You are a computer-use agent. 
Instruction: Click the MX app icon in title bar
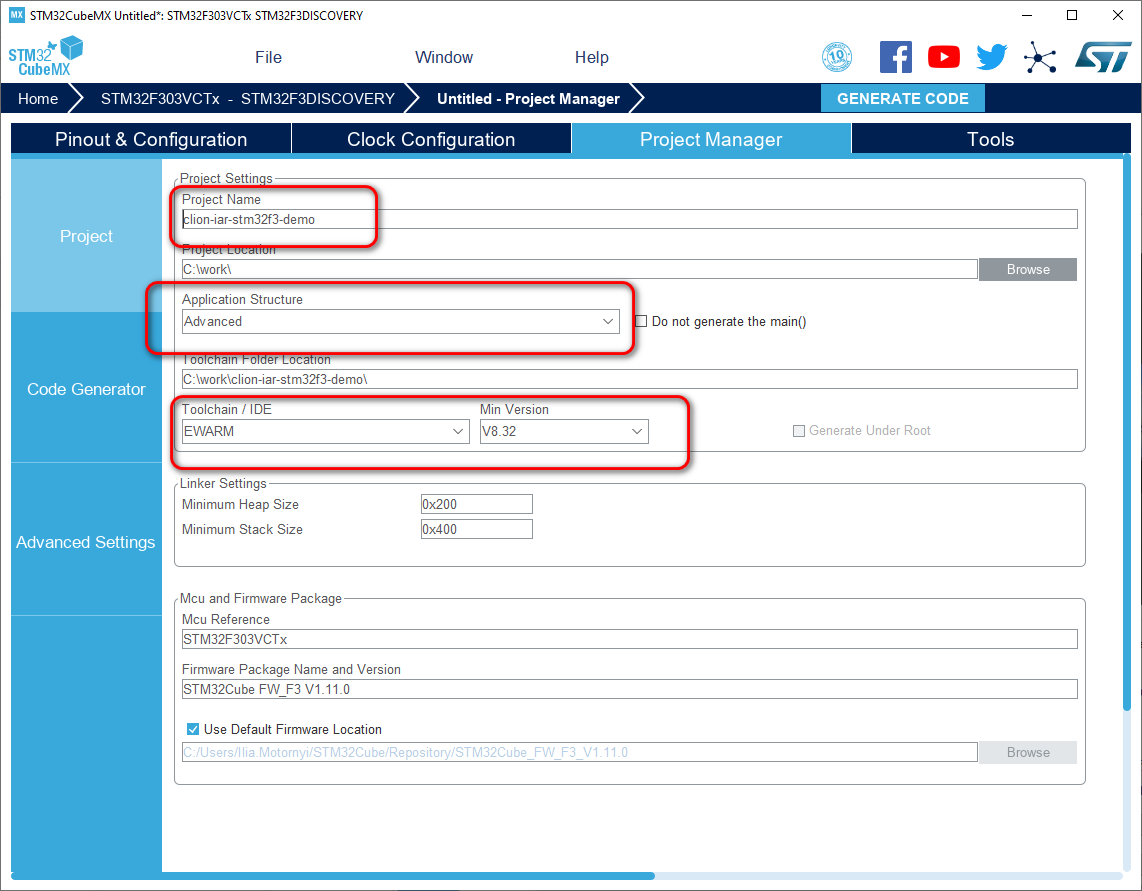click(x=16, y=15)
